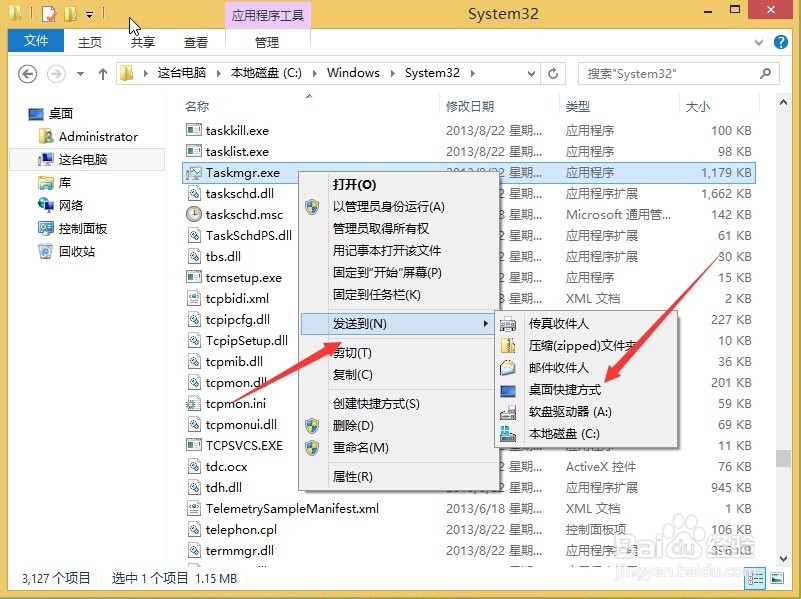This screenshot has height=599, width=801.
Task: Open the quick access toolbar customize dropdown
Action: pos(89,13)
